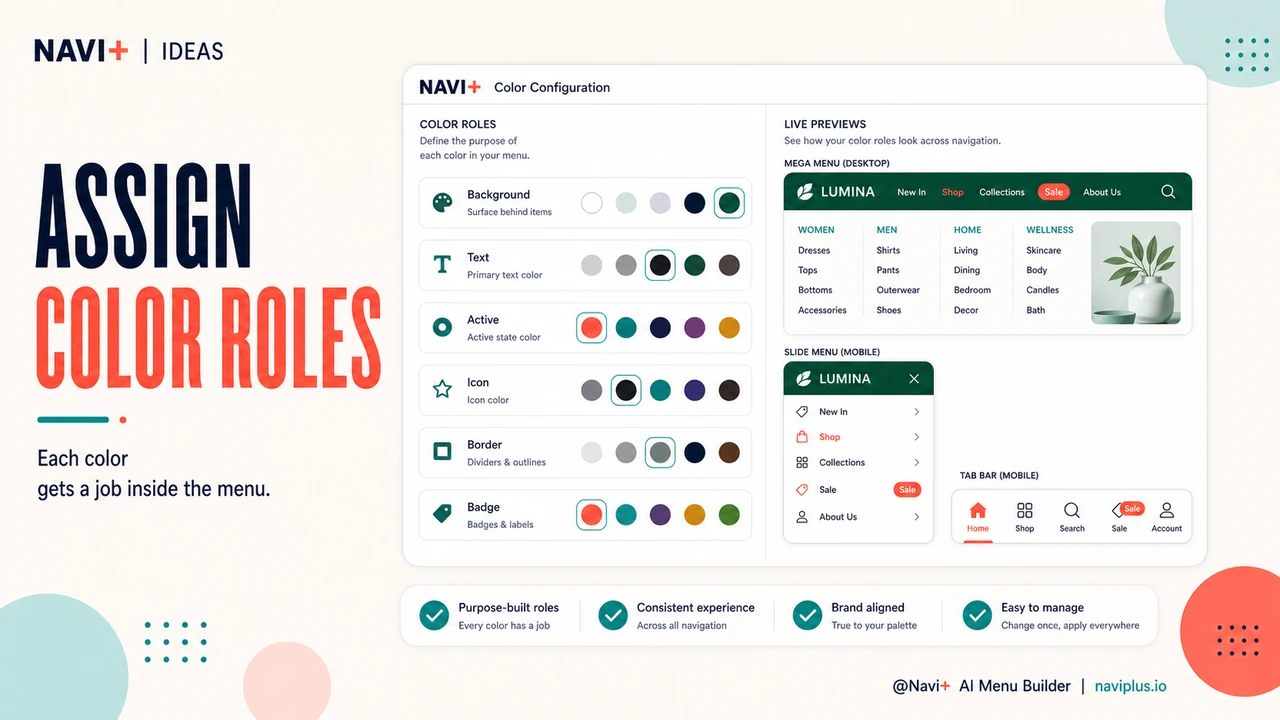This screenshot has height=720, width=1280.
Task: Click the LUMINA leaf logo in mega menu
Action: tap(805, 191)
